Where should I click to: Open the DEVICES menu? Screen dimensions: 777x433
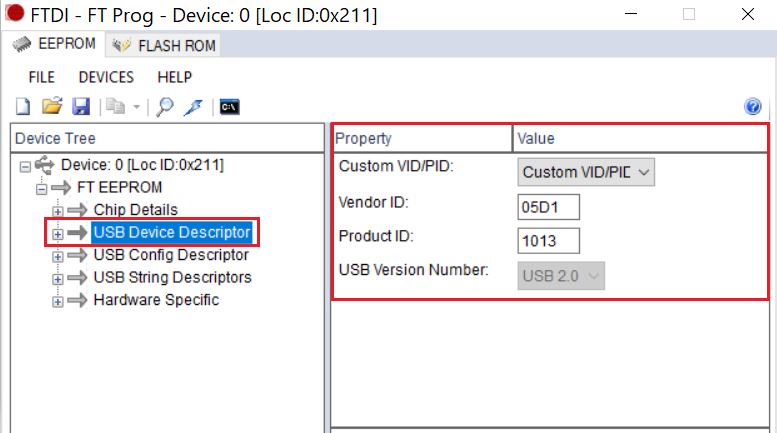pyautogui.click(x=106, y=77)
